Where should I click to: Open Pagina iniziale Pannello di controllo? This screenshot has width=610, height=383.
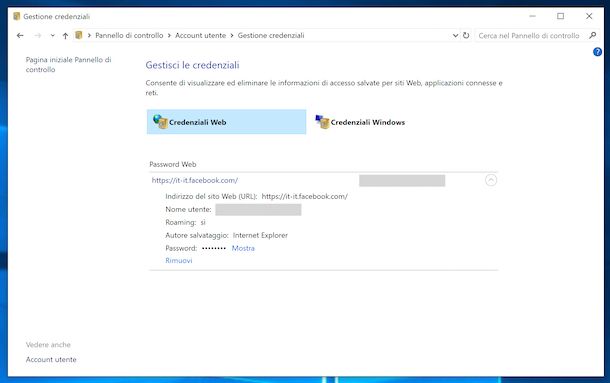click(x=68, y=65)
